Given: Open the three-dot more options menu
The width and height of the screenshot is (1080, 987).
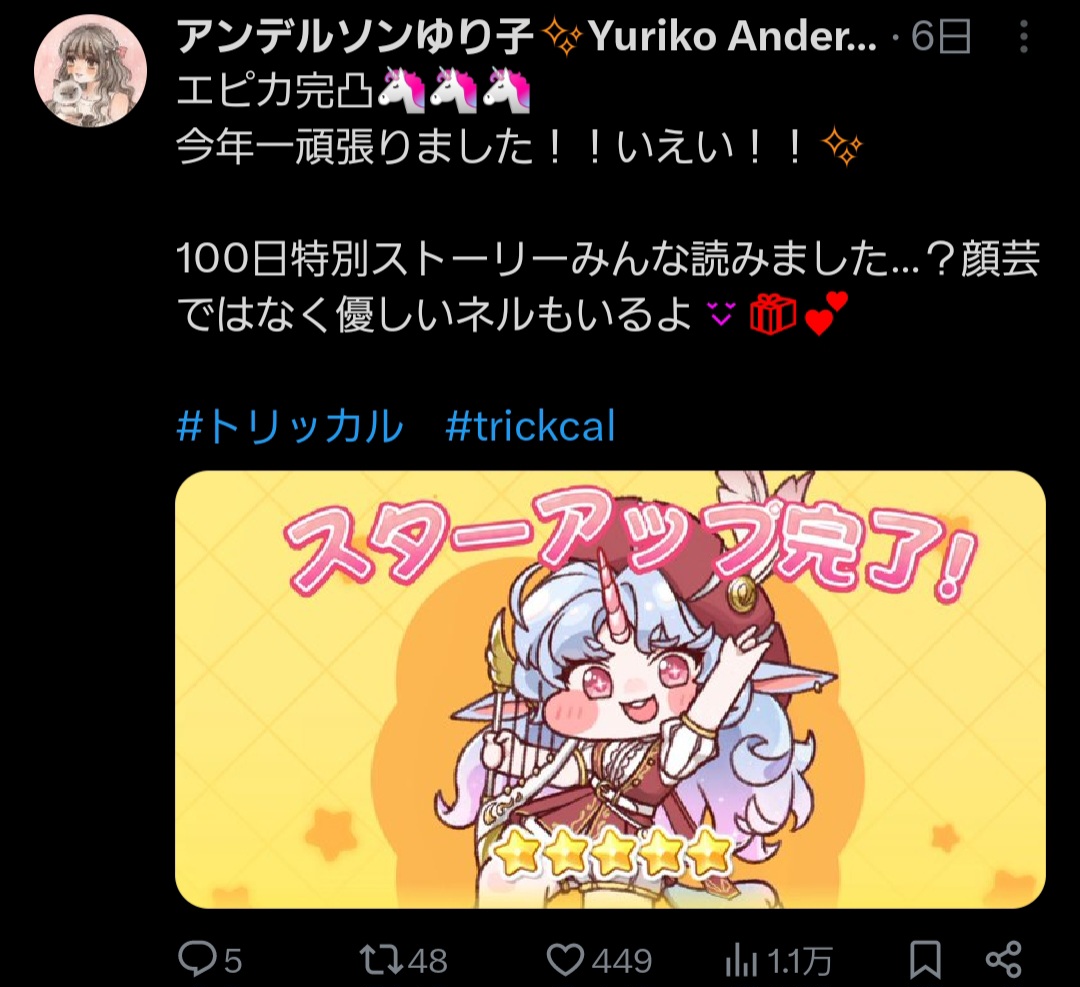Looking at the screenshot, I should 1024,36.
